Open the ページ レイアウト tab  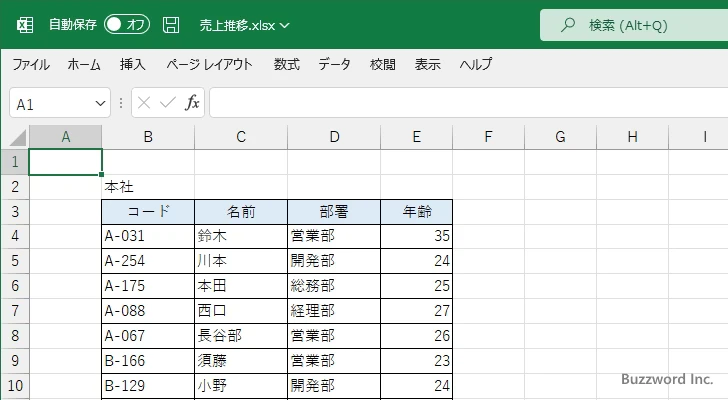209,64
